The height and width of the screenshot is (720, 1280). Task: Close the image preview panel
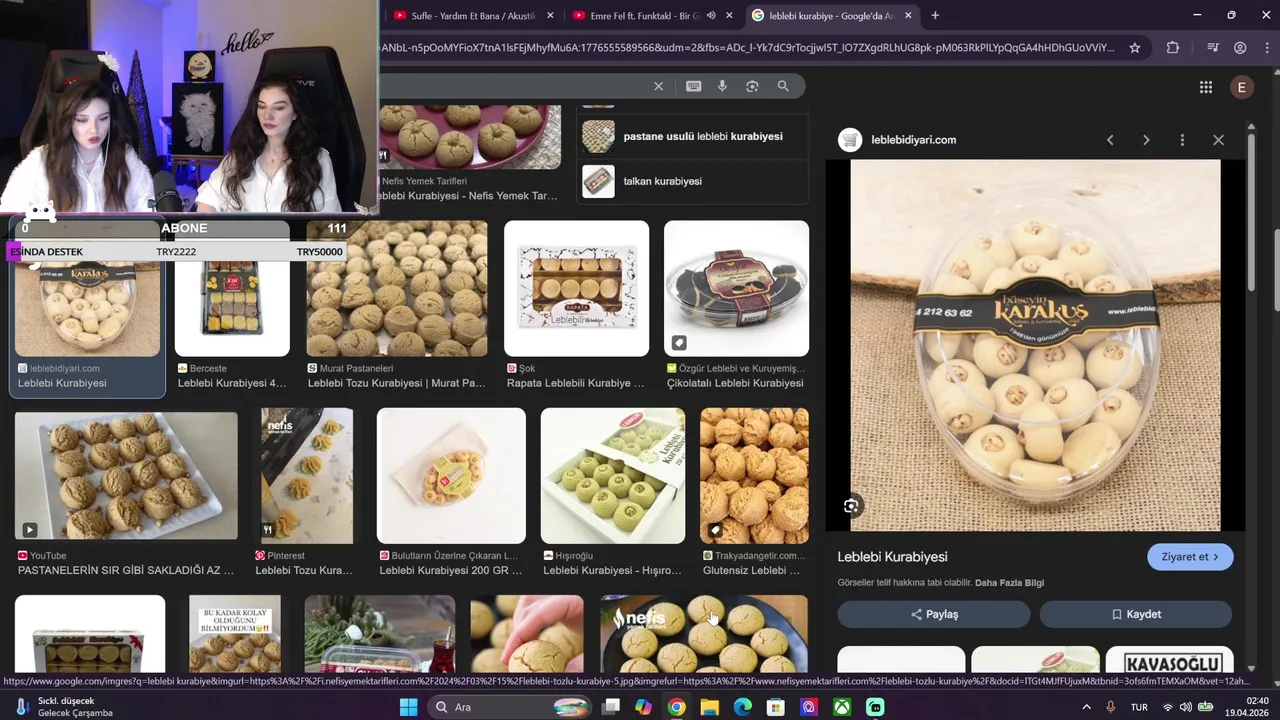pos(1218,140)
